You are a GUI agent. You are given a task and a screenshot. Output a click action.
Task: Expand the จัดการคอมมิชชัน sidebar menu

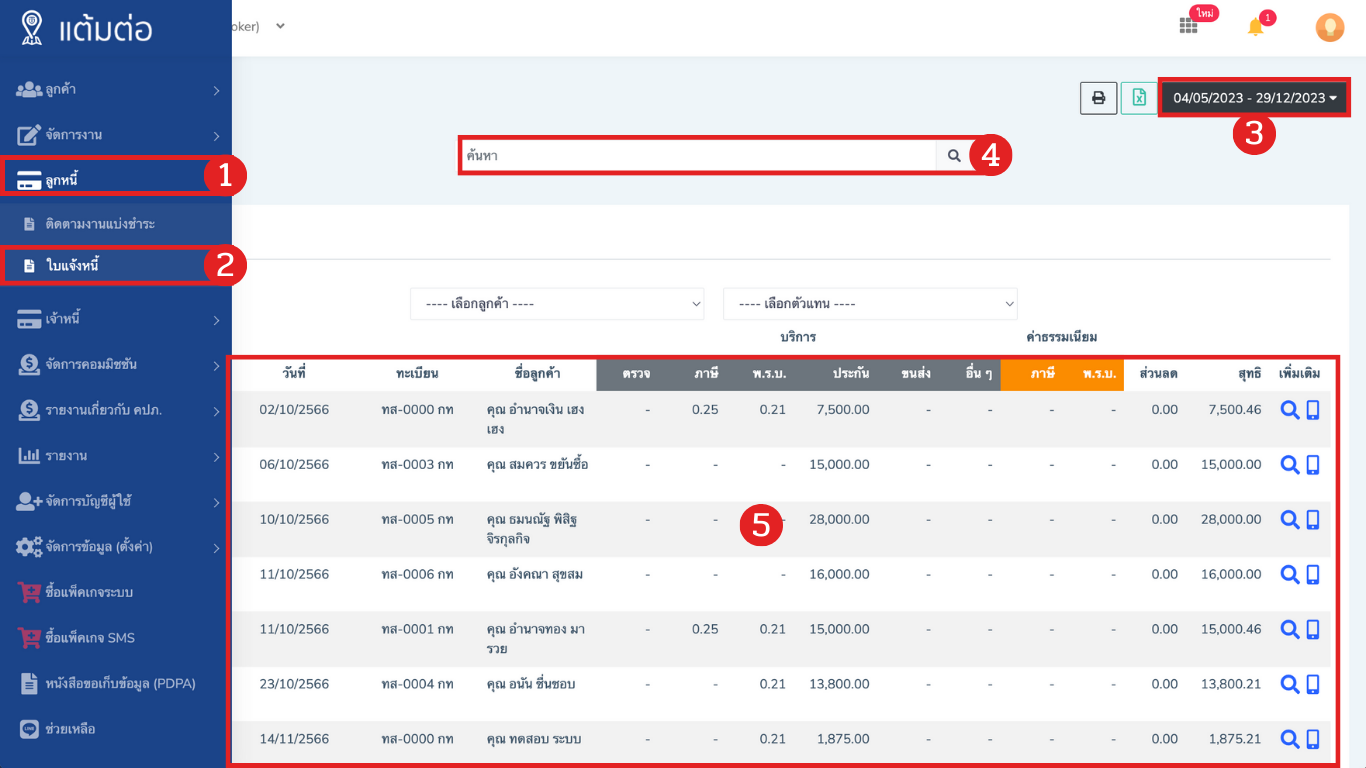116,365
